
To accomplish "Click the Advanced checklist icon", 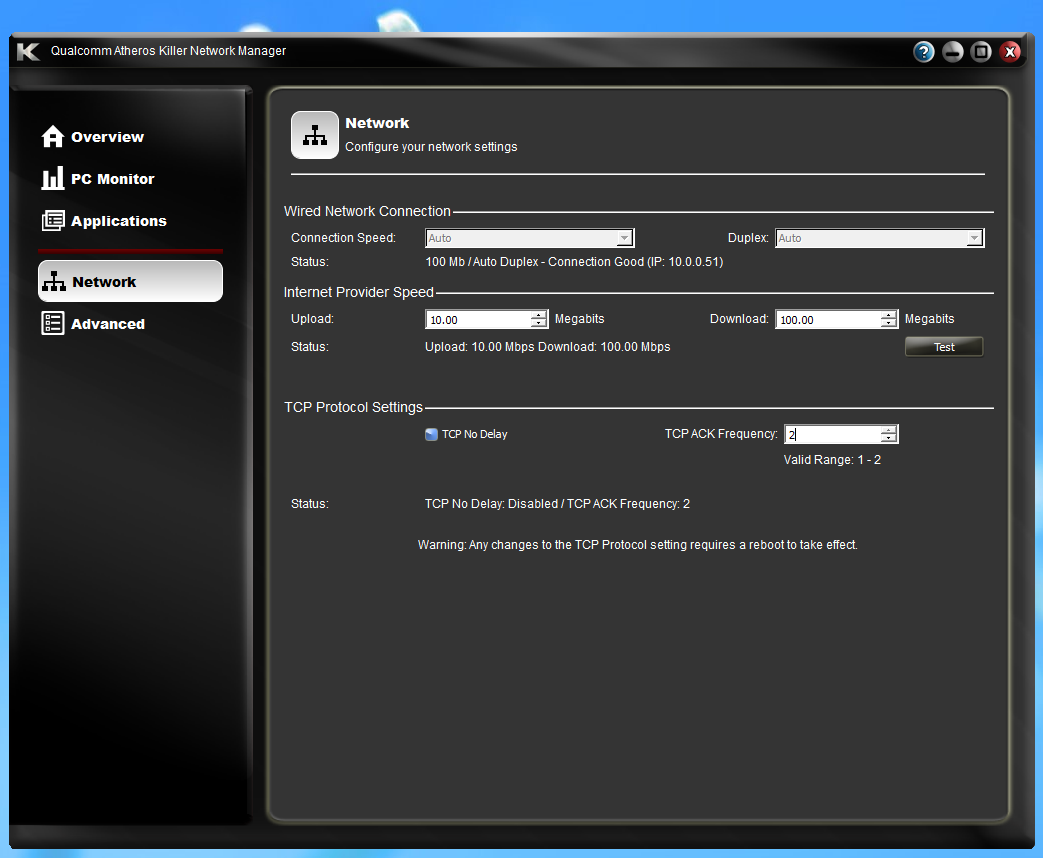I will [53, 323].
